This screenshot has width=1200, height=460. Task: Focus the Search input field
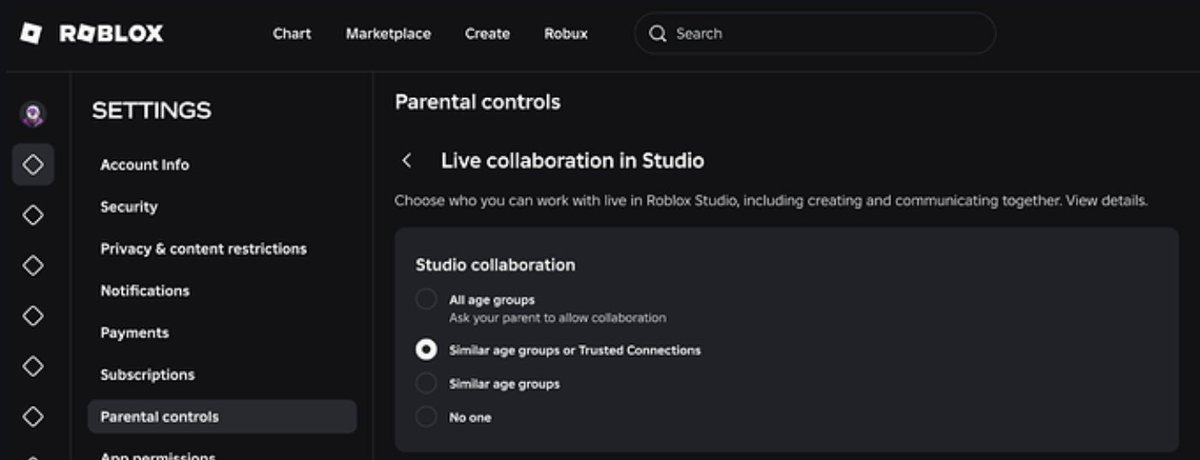click(x=815, y=34)
